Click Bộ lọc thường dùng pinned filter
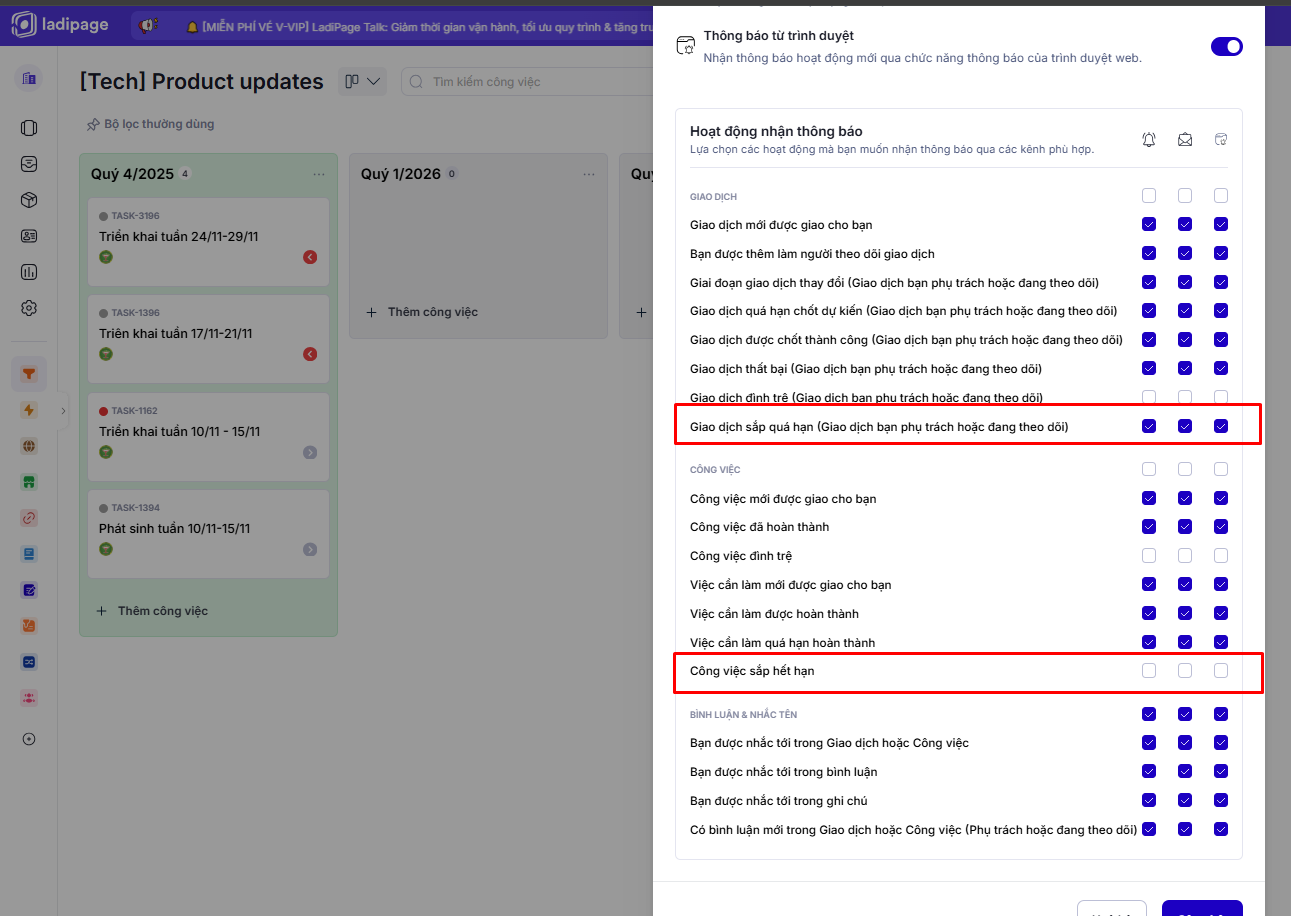This screenshot has width=1291, height=916. [x=151, y=124]
